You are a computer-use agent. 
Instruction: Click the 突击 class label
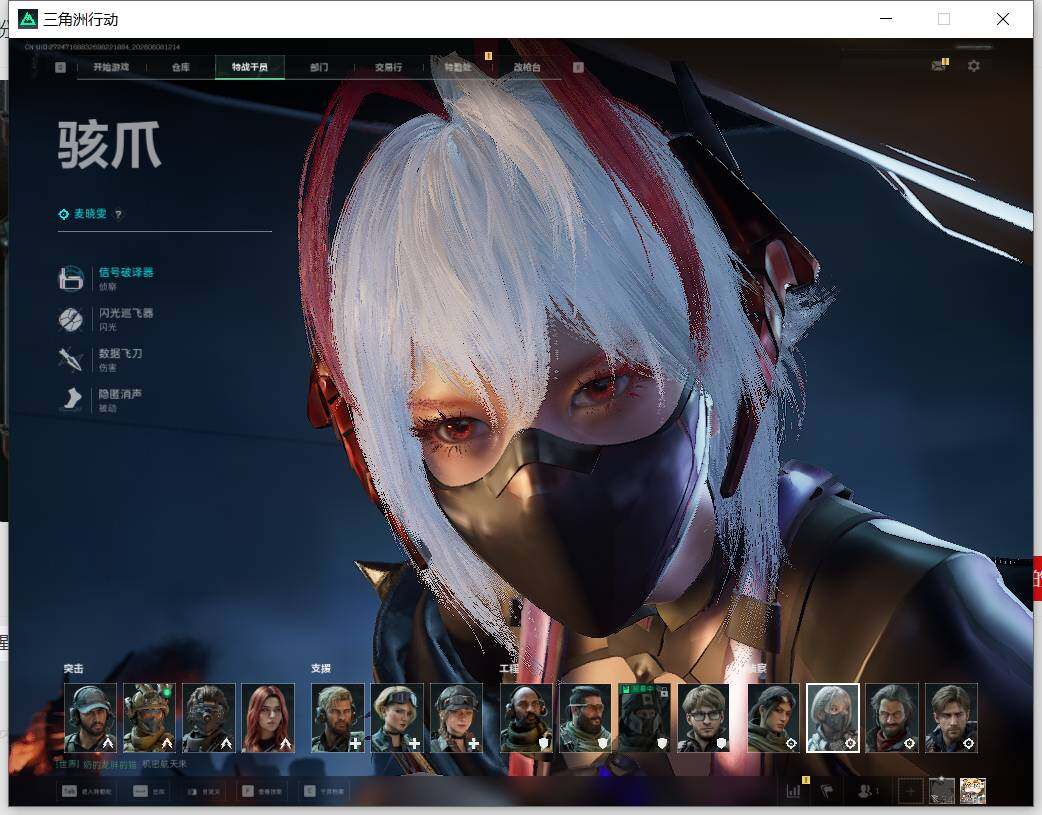pos(74,669)
